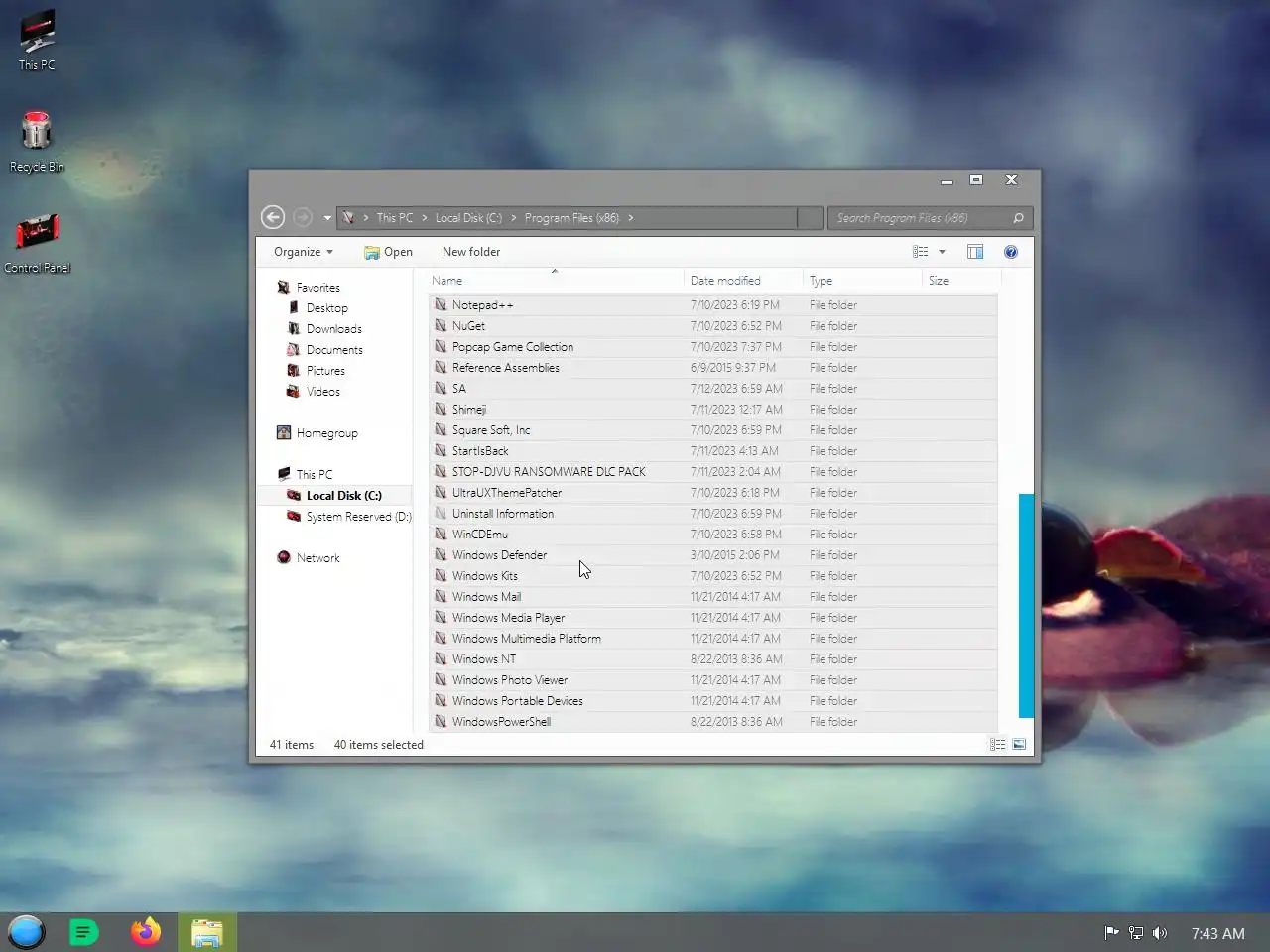Image resolution: width=1270 pixels, height=952 pixels.
Task: Click the search magnifier icon
Action: click(x=1018, y=218)
